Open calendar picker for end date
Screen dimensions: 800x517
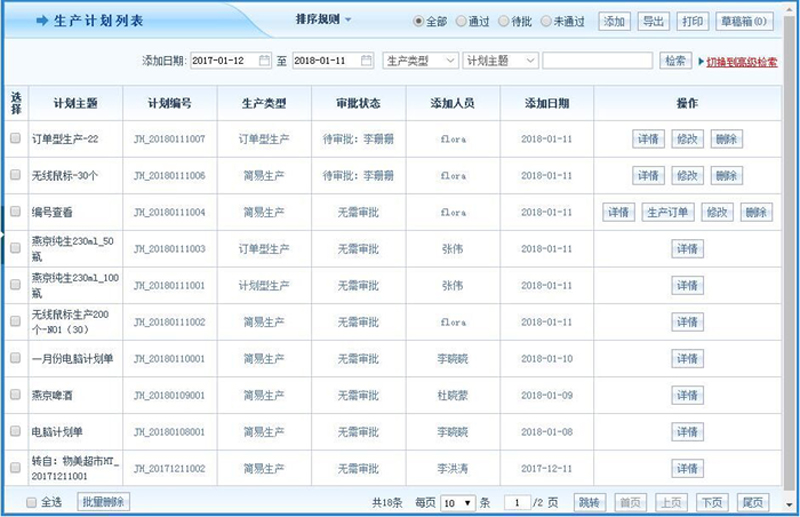point(367,61)
